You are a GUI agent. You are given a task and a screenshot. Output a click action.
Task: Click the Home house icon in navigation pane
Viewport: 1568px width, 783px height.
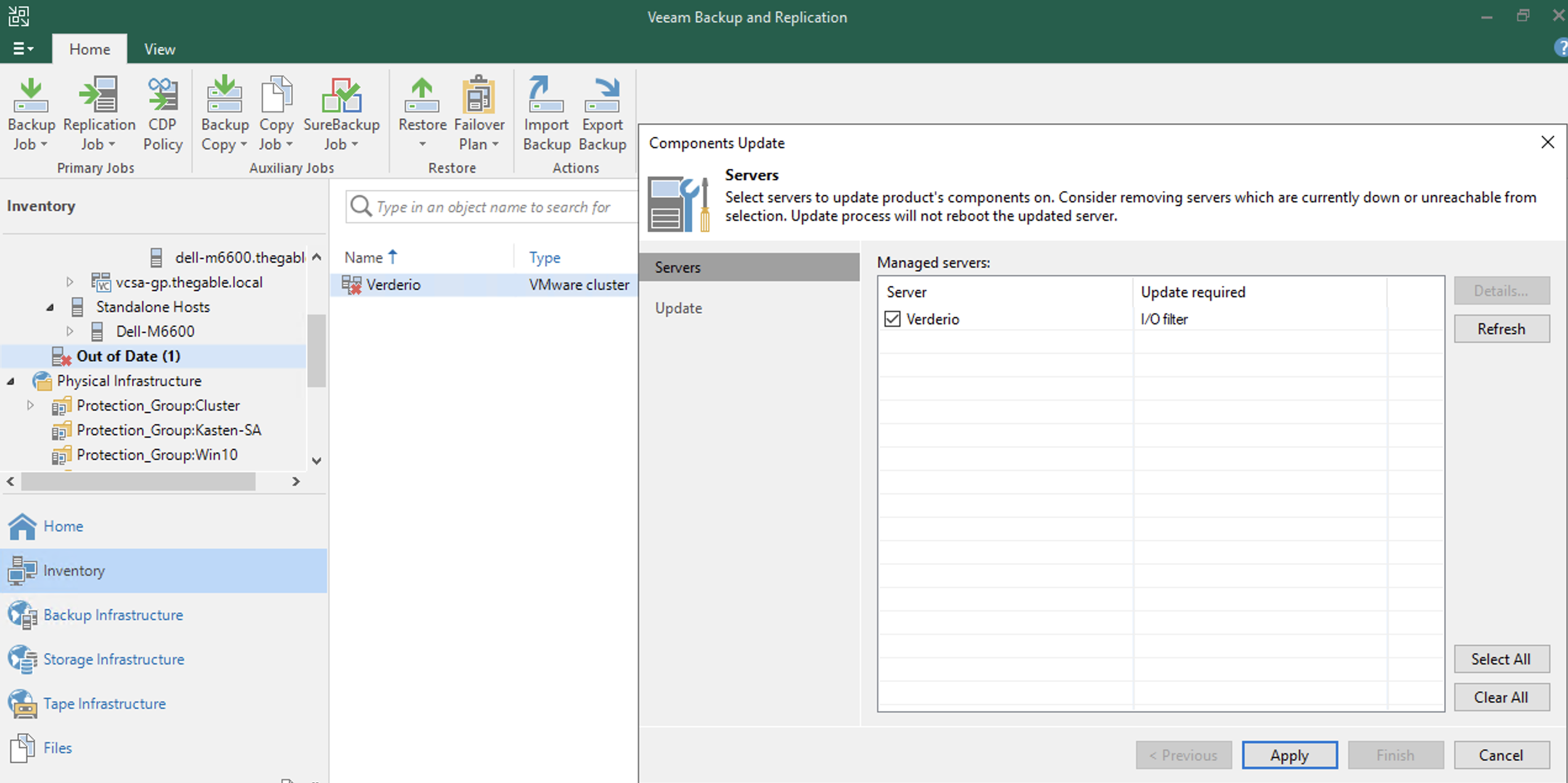tap(23, 526)
